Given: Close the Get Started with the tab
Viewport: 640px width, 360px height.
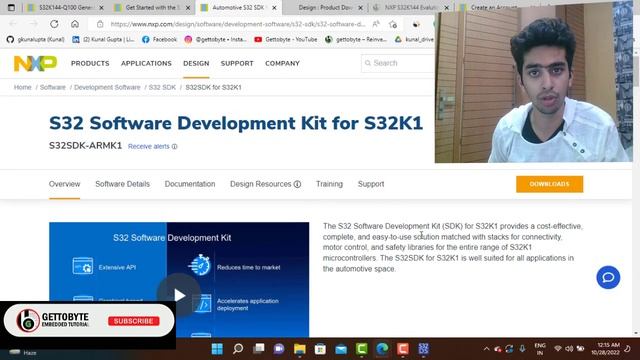Looking at the screenshot, I should tap(188, 8).
